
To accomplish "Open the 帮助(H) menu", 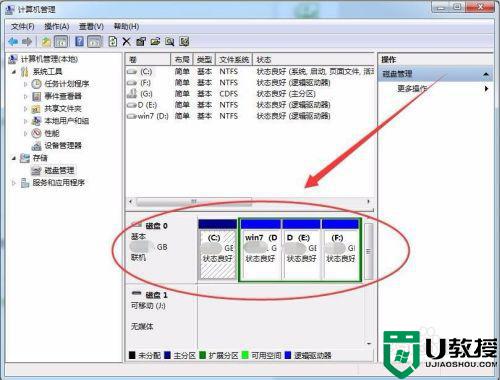I will click(x=126, y=26).
